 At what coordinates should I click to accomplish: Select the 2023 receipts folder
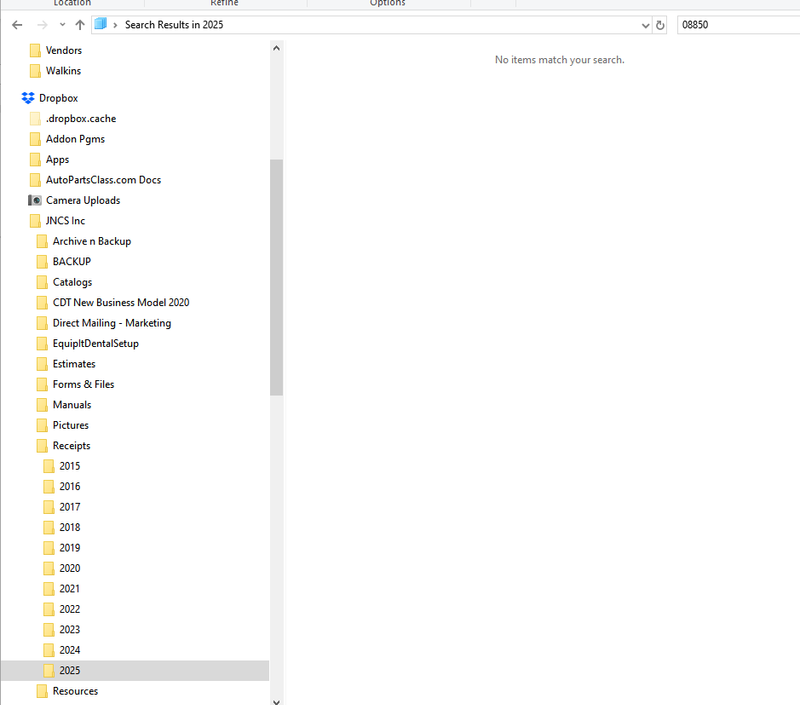[69, 629]
